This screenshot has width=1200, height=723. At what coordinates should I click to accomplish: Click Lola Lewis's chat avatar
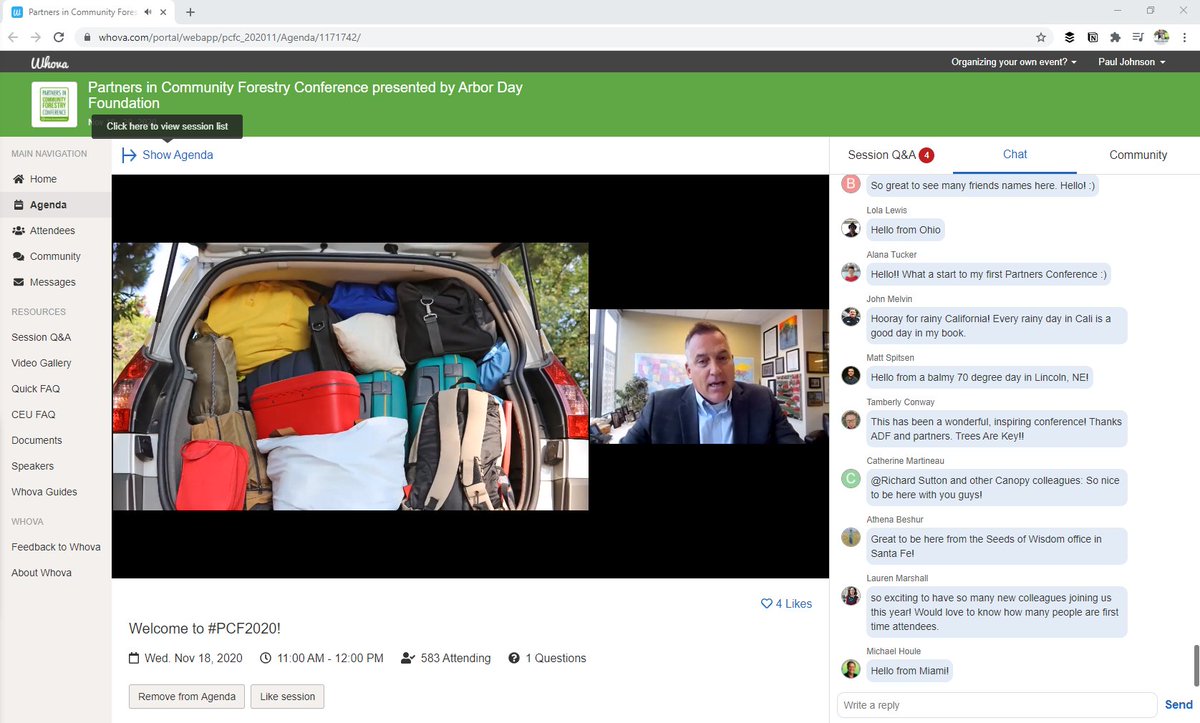tap(850, 228)
